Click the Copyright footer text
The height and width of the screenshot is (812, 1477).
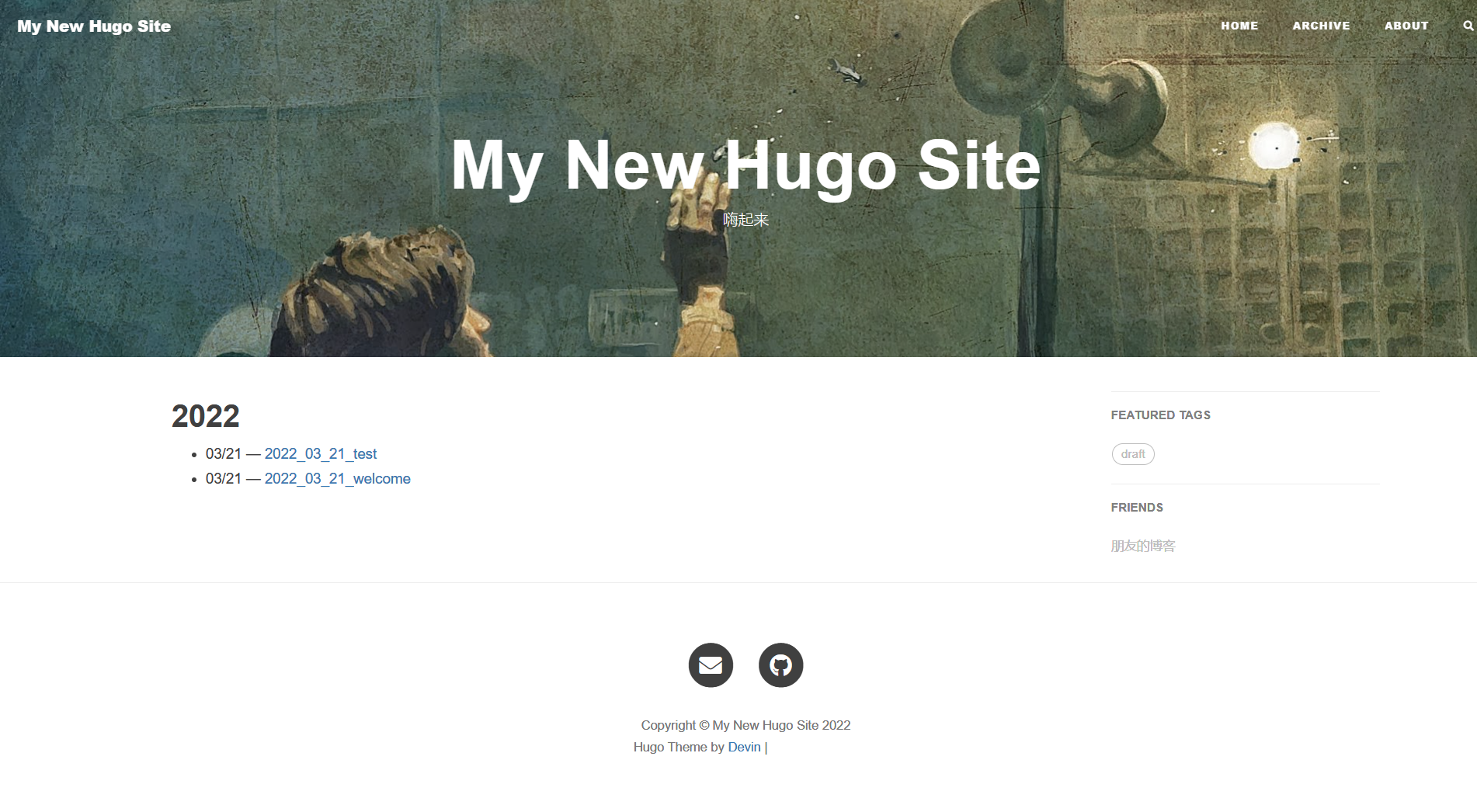coord(745,725)
